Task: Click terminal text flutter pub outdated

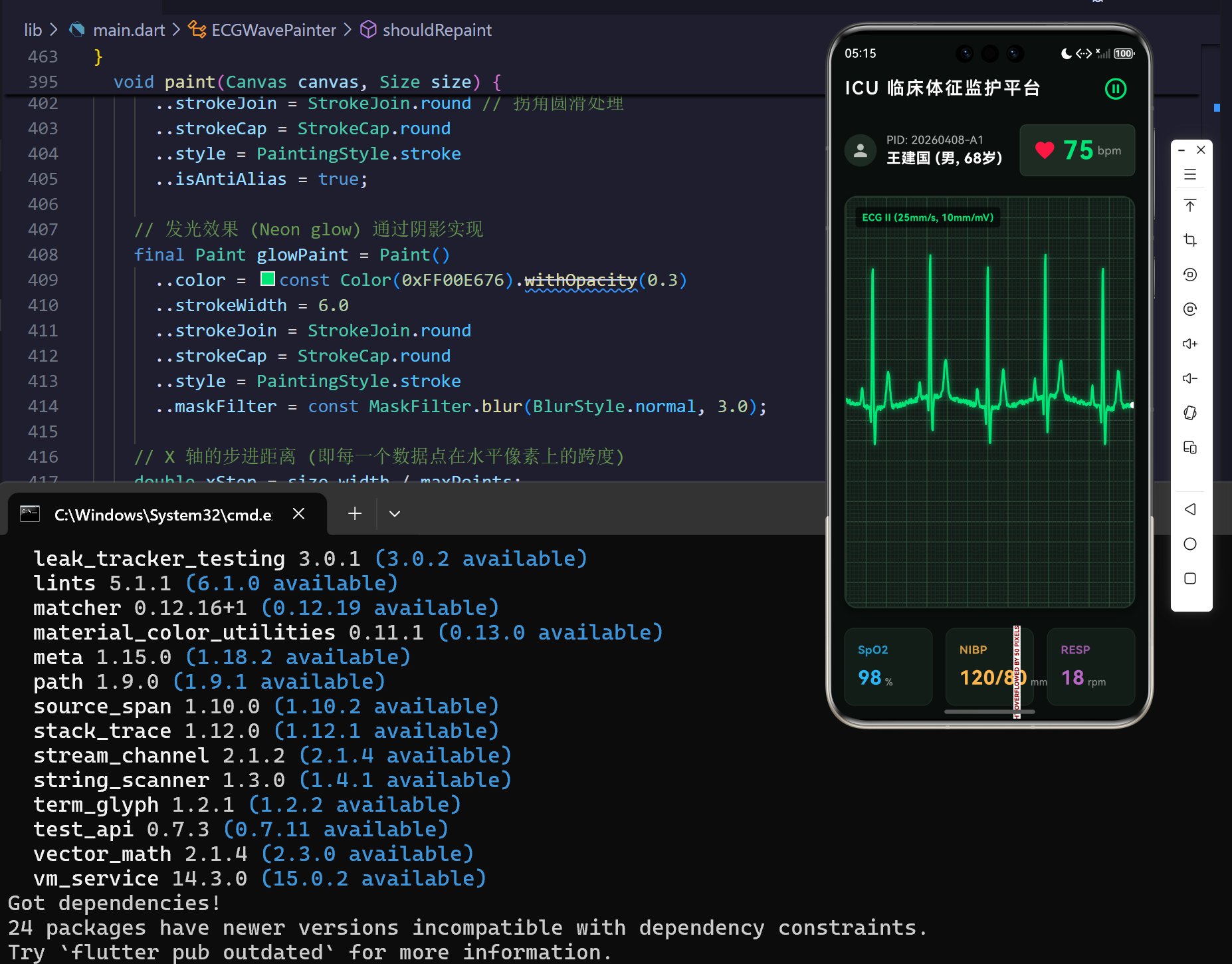Action: pos(197,952)
